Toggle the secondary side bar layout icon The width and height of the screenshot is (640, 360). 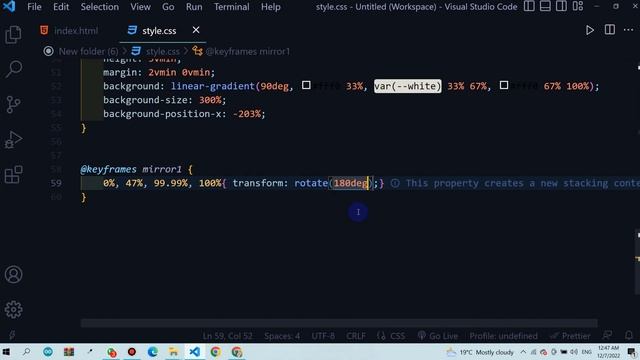pyautogui.click(x=561, y=7)
